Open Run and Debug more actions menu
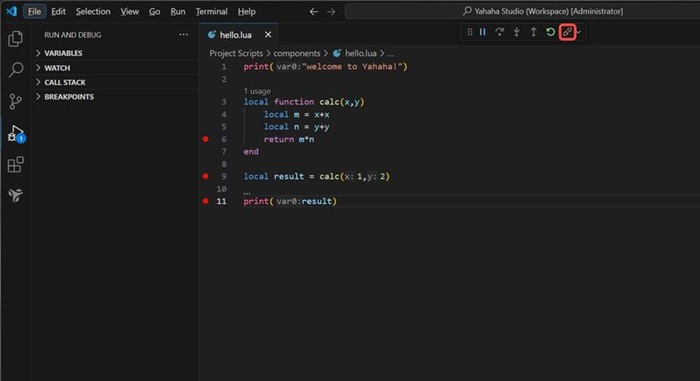 183,34
